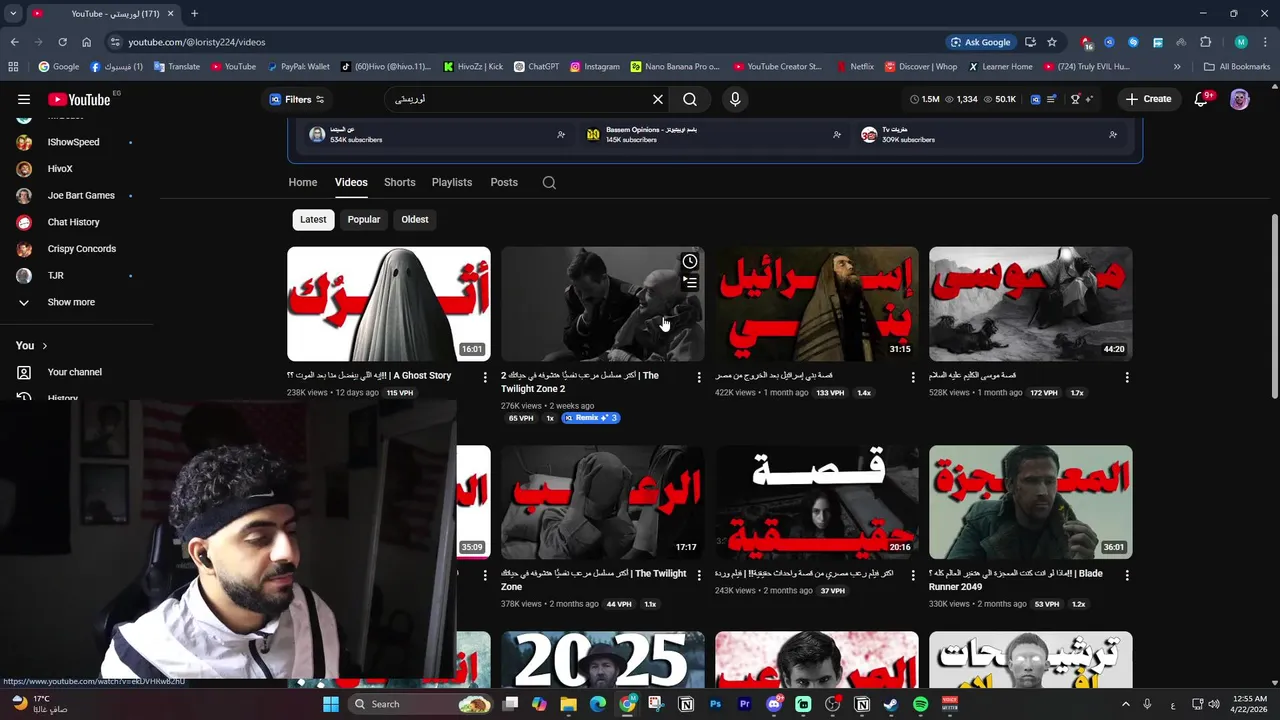The height and width of the screenshot is (720, 1280).
Task: Bookmark this page with the star icon
Action: pos(1052,42)
